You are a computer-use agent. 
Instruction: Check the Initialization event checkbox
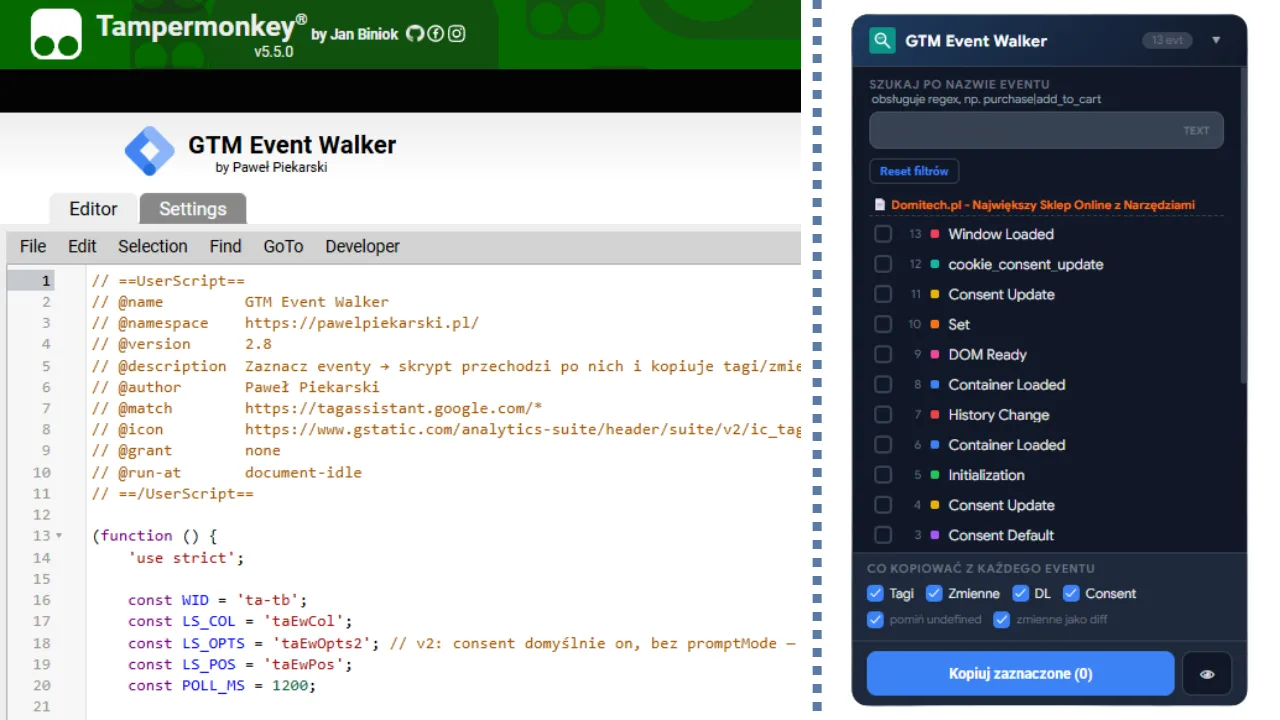[883, 475]
